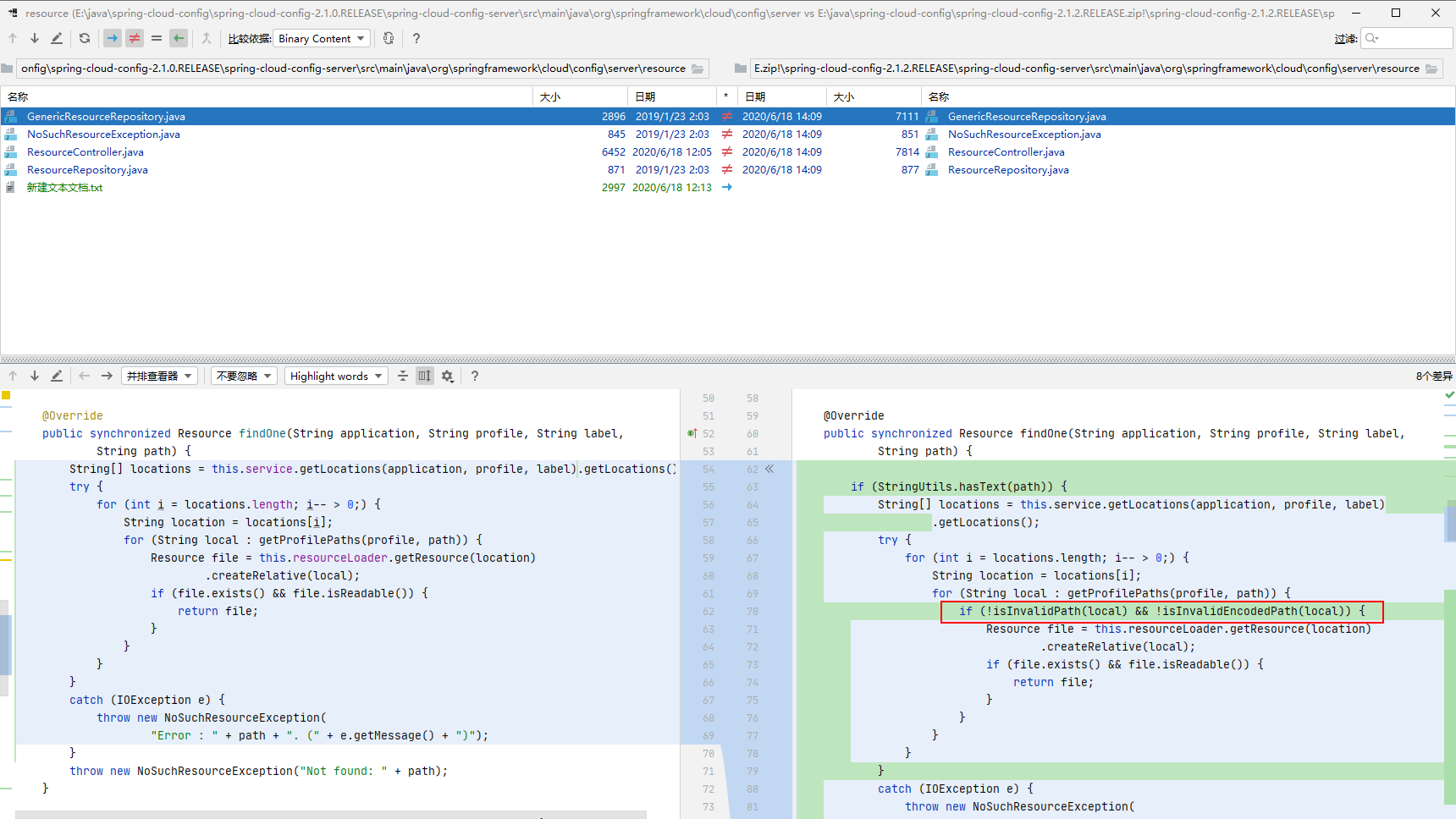Viewport: 1456px width, 819px height.
Task: Select ResourceController.java in the left file list
Action: coord(85,152)
